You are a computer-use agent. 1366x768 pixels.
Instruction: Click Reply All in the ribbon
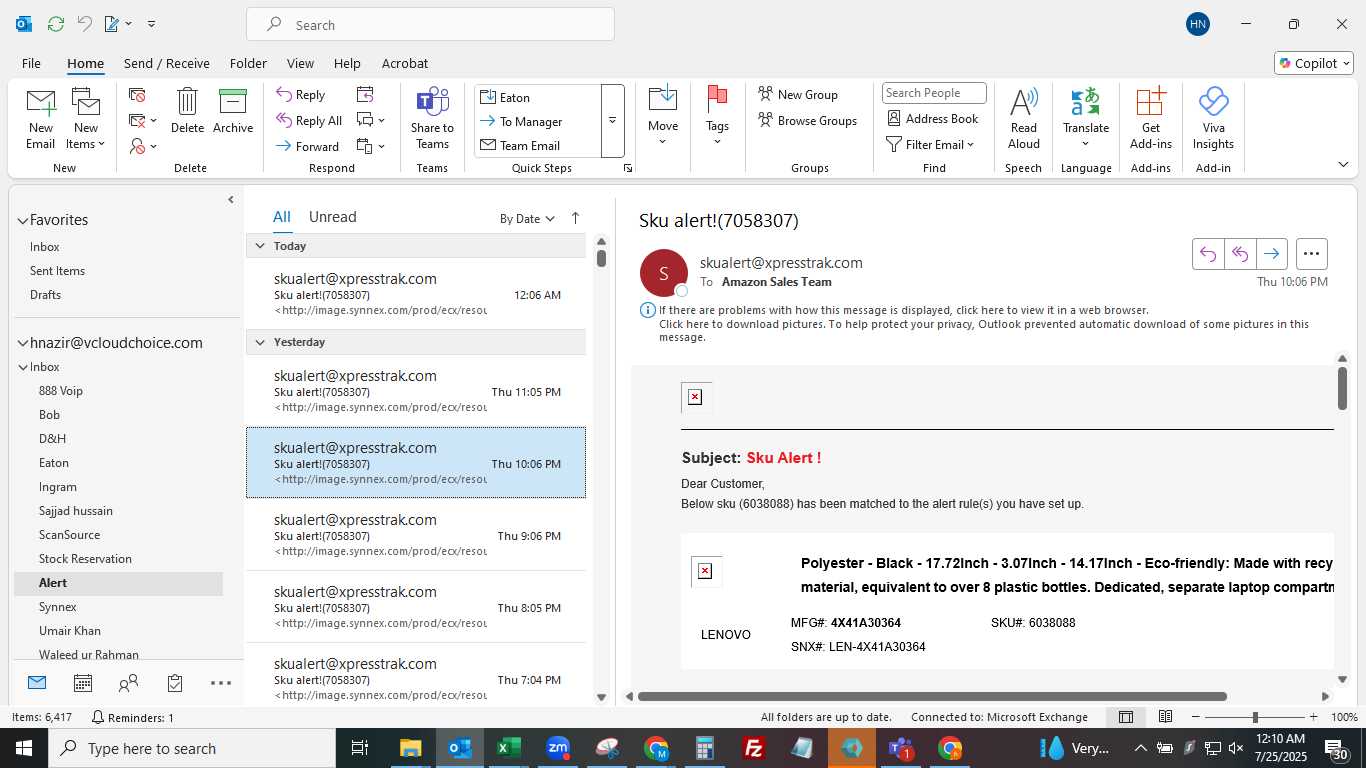[x=309, y=121]
